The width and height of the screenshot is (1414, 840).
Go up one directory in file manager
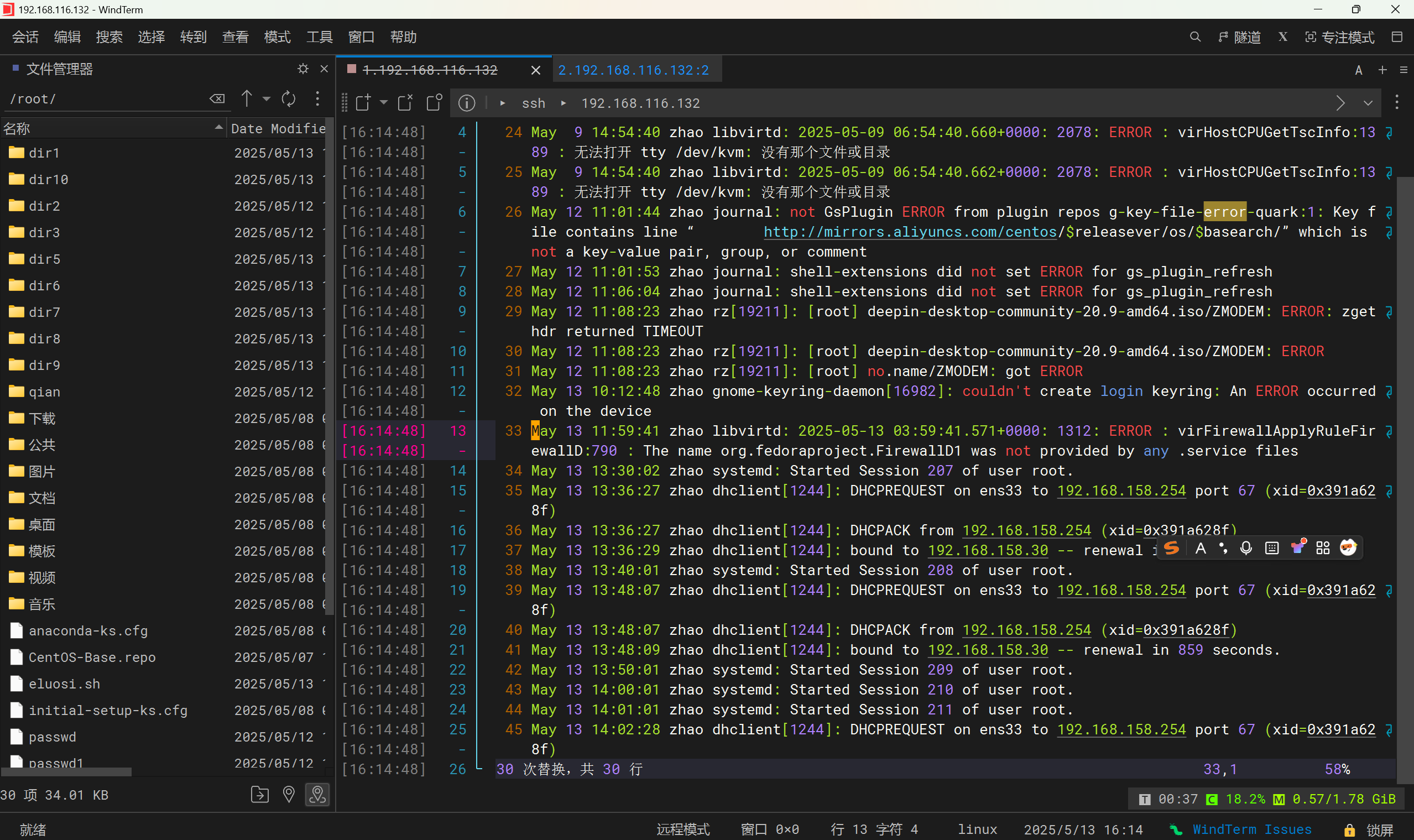pos(246,98)
